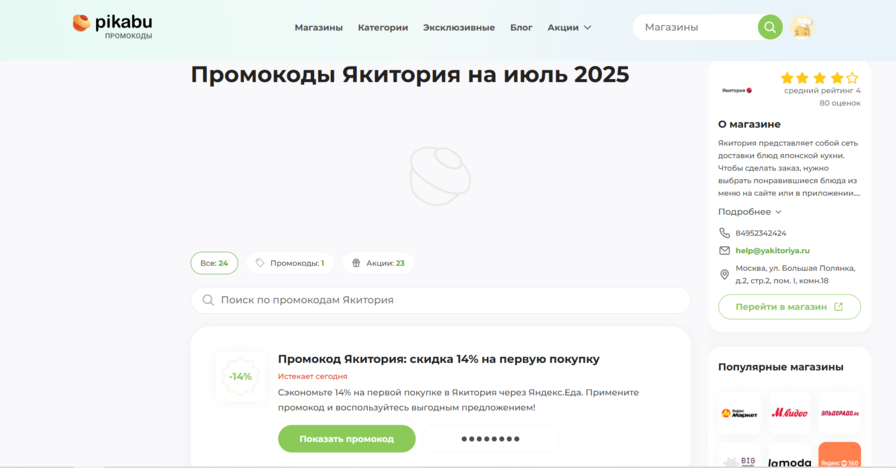This screenshot has height=468, width=896.
Task: Select the Все: 24 filter tab
Action: tap(214, 263)
